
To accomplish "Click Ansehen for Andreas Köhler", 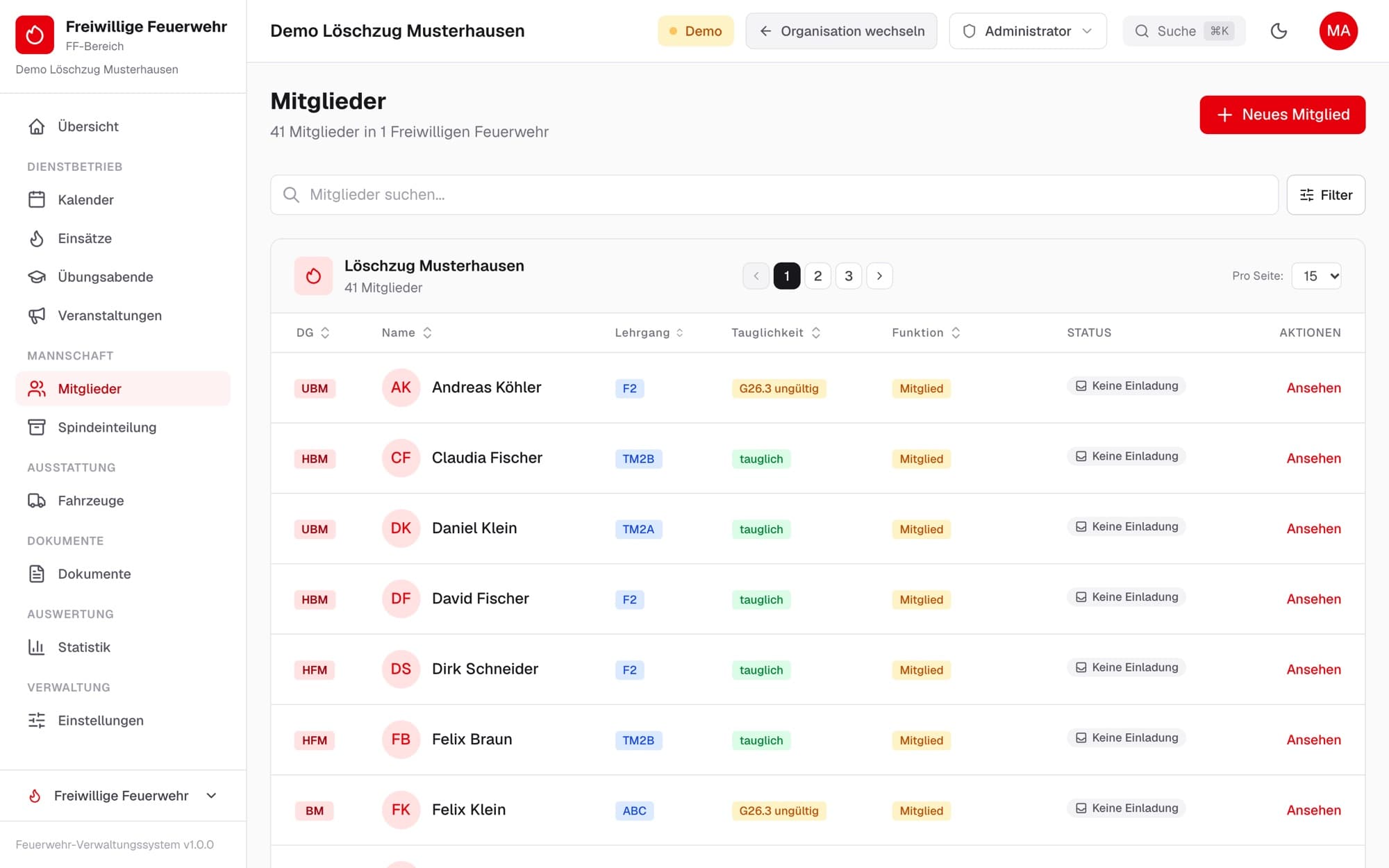I will pyautogui.click(x=1313, y=388).
